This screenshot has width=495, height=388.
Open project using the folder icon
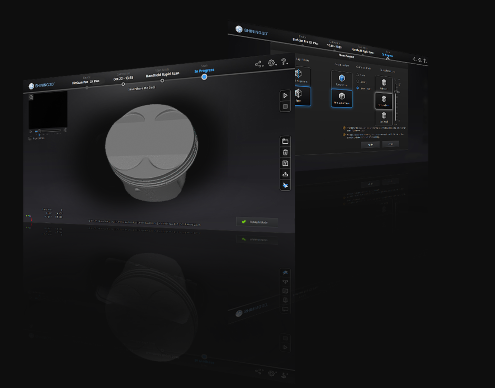click(285, 142)
